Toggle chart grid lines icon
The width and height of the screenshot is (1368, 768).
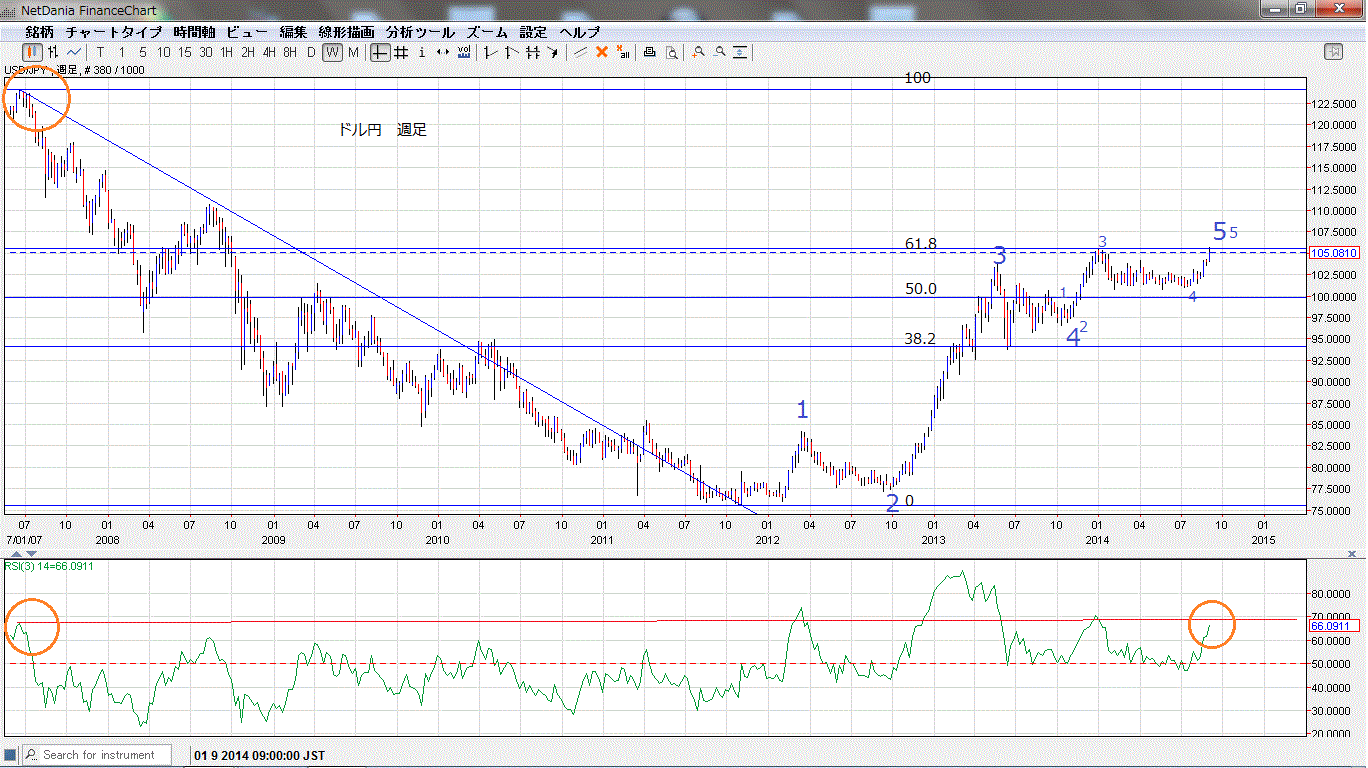(401, 52)
